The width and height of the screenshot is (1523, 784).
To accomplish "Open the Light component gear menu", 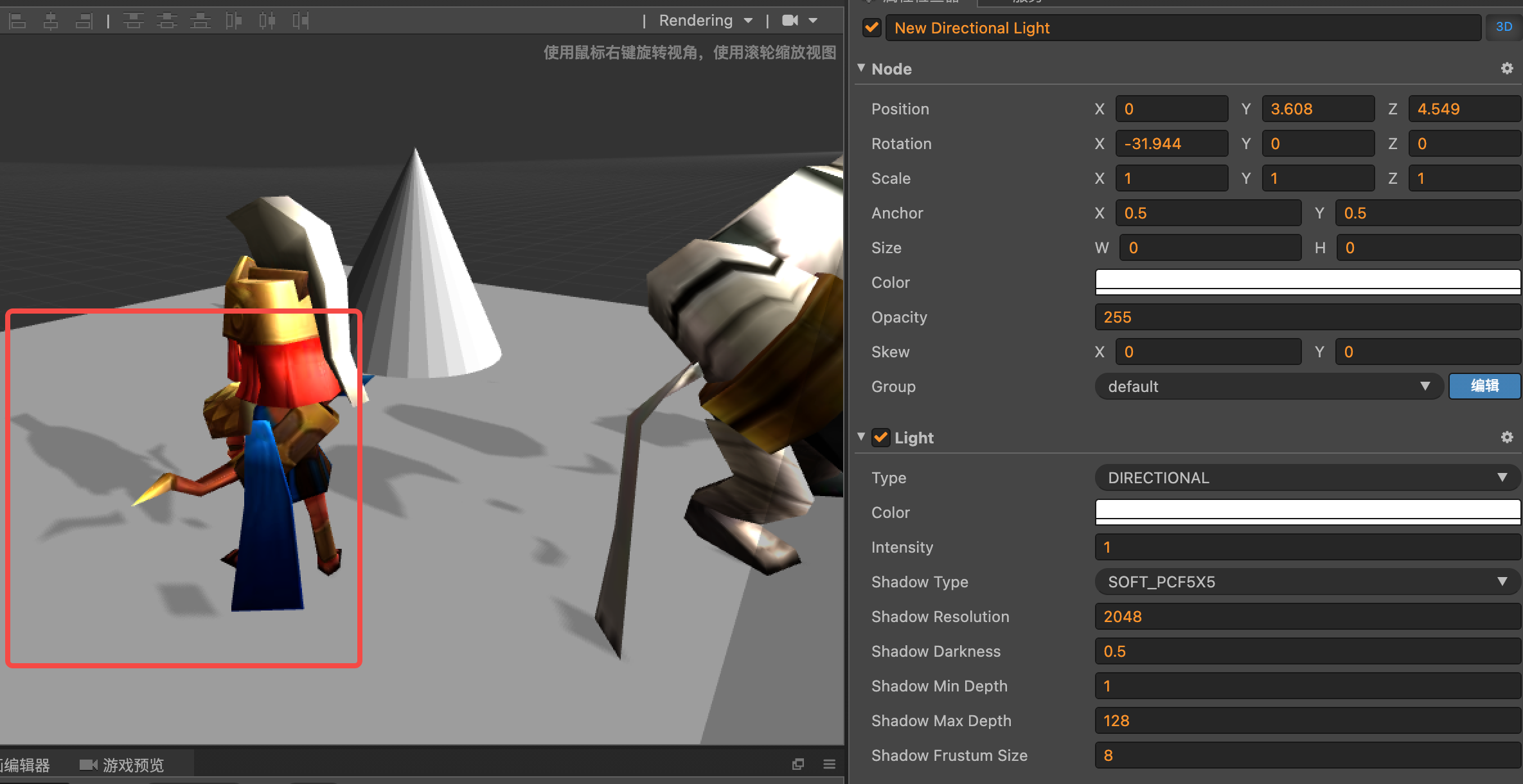I will pos(1507,437).
